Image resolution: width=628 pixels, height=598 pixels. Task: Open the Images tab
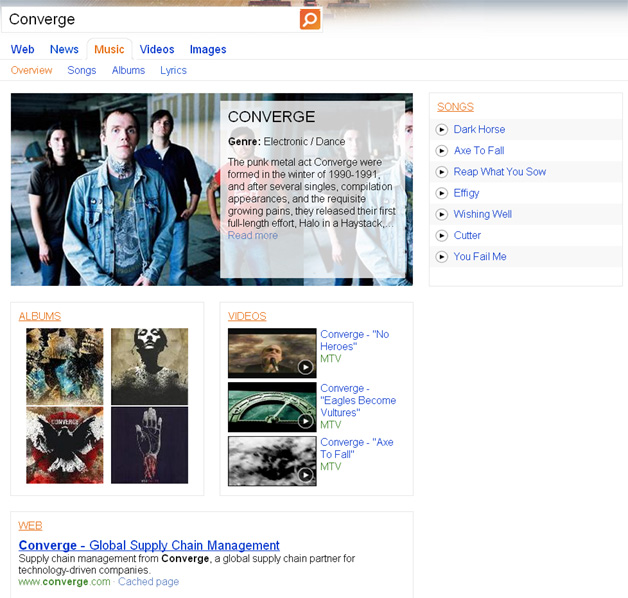point(208,49)
